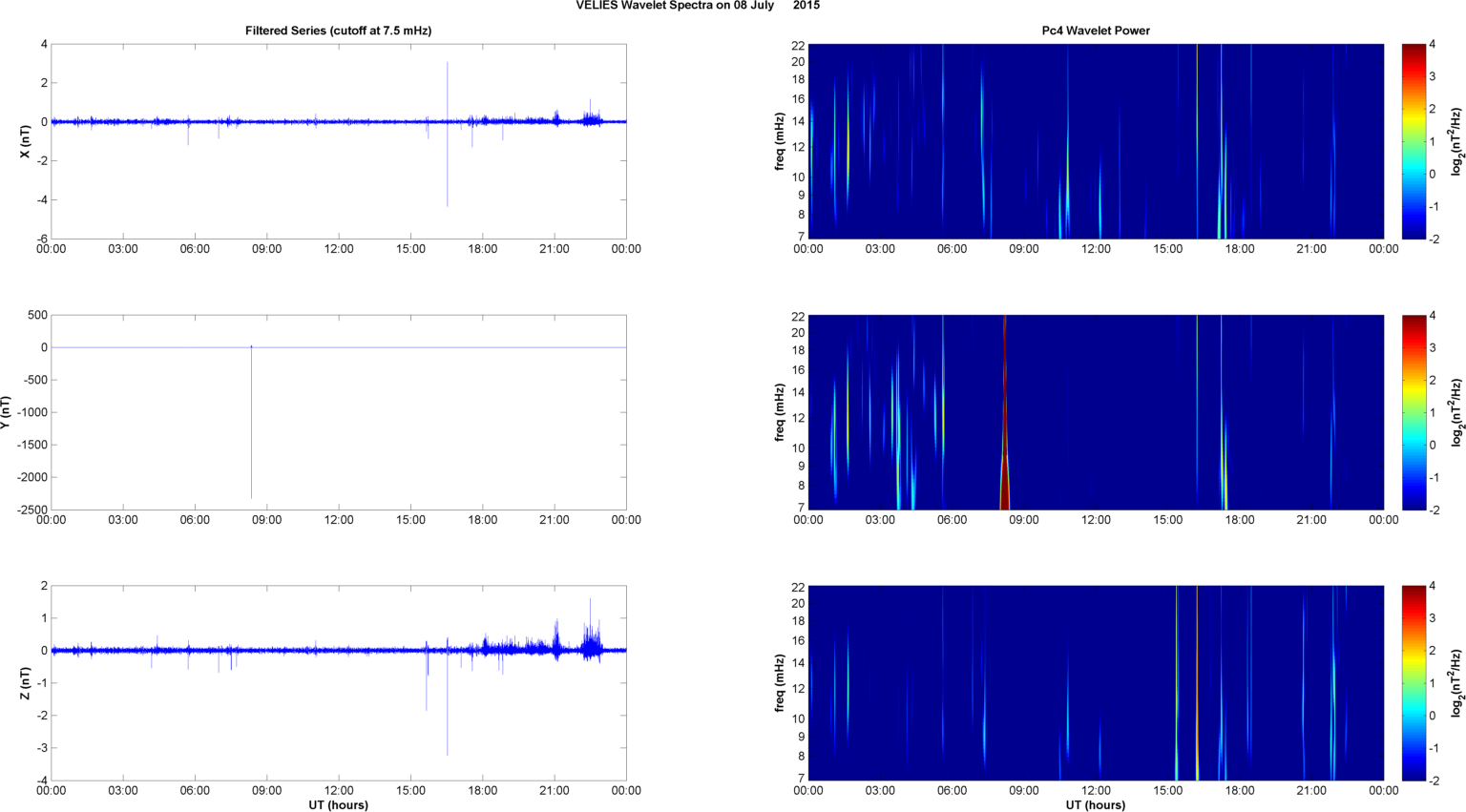Click the large negative spike in the Y series
This screenshot has height=812, width=1466.
(x=251, y=429)
